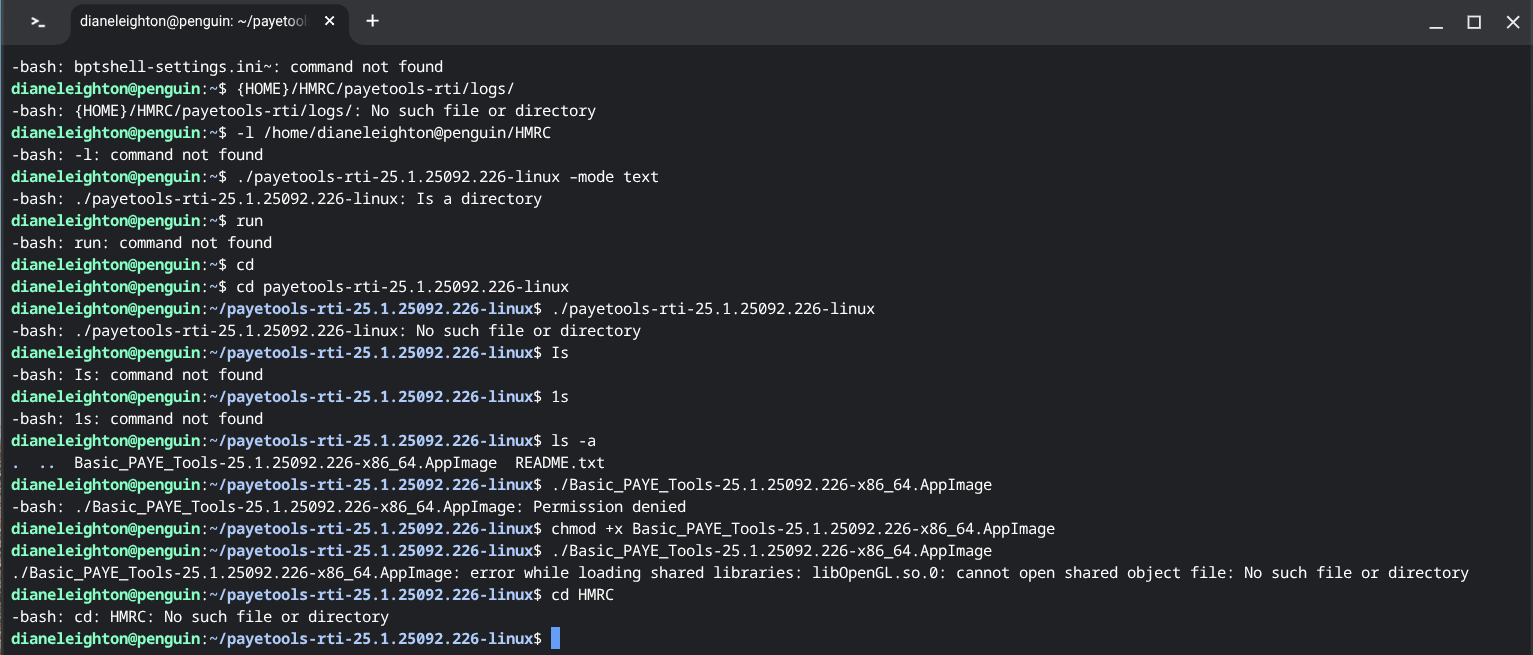Click the 'Is a directory' error message
Screen dimensions: 1533x655
[487, 199]
